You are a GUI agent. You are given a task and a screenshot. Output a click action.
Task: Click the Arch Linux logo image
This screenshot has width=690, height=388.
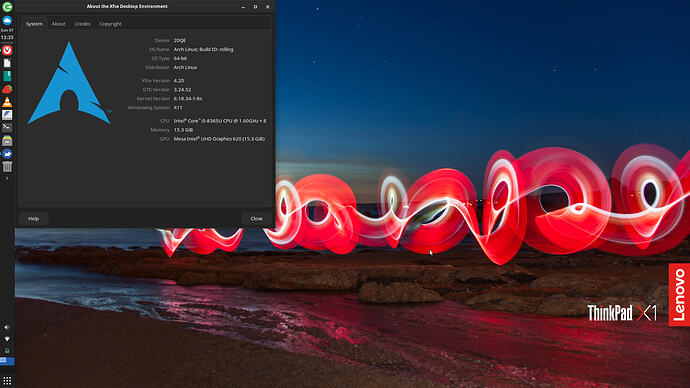click(x=69, y=83)
